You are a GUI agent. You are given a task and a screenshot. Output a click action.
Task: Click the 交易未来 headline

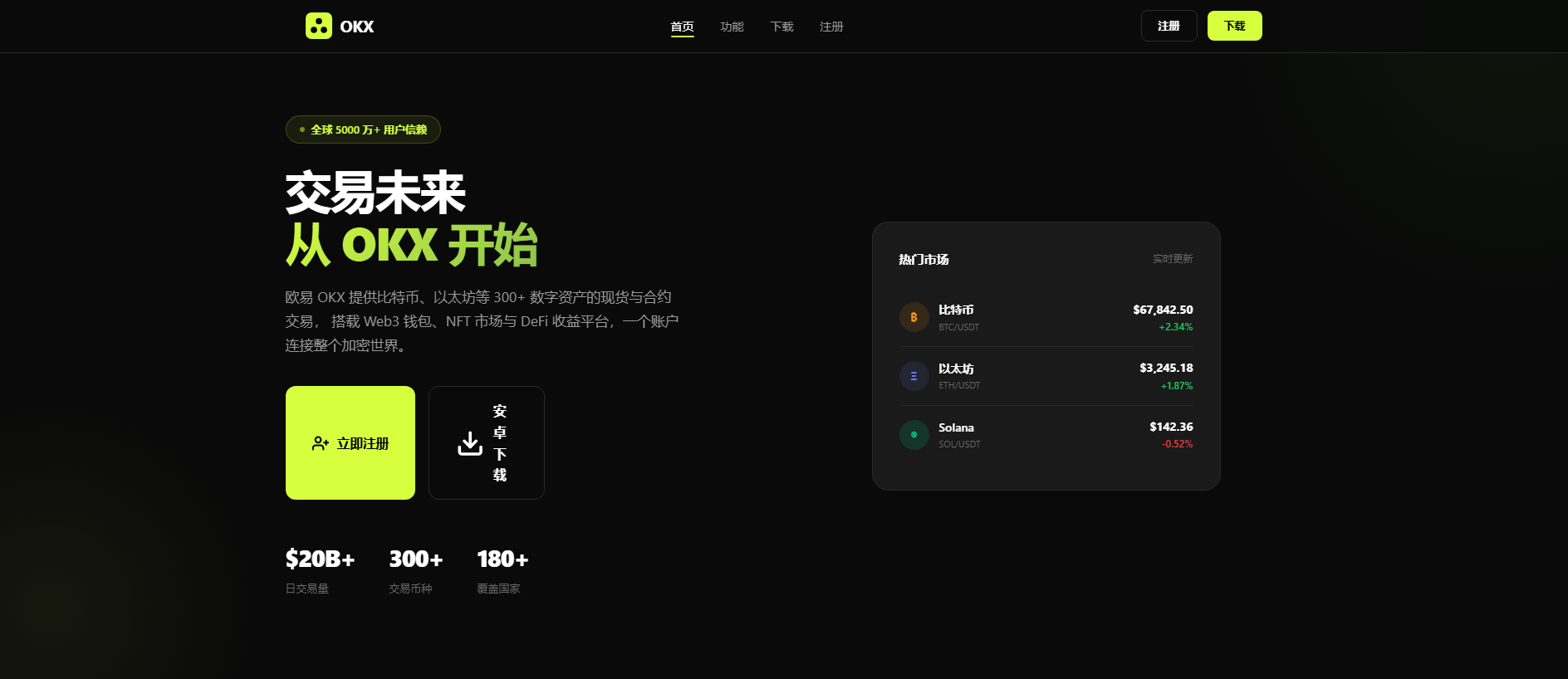click(375, 193)
